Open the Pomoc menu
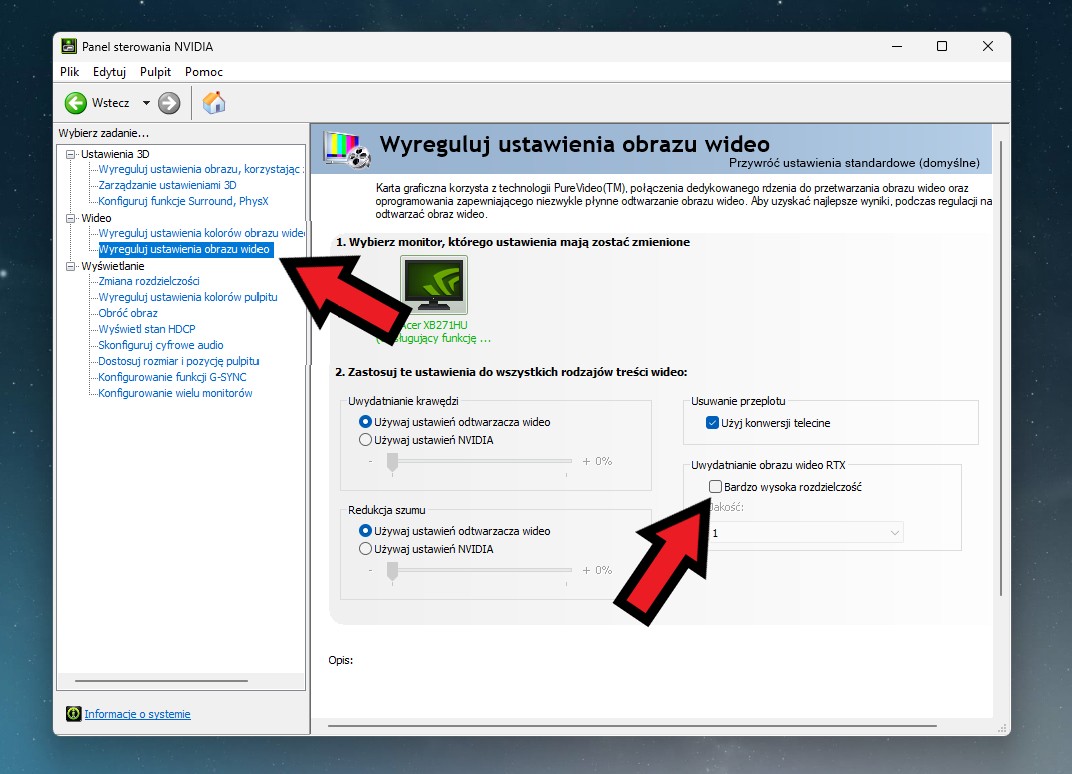This screenshot has height=774, width=1072. (204, 72)
